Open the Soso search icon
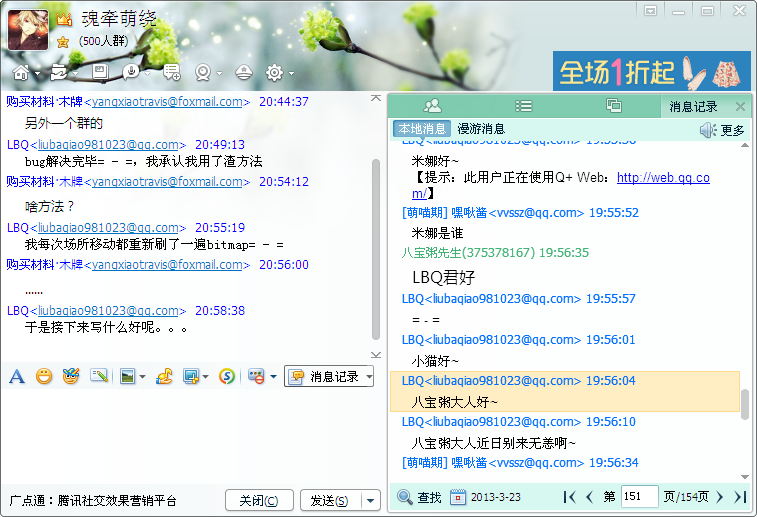The height and width of the screenshot is (517, 757). (x=227, y=376)
